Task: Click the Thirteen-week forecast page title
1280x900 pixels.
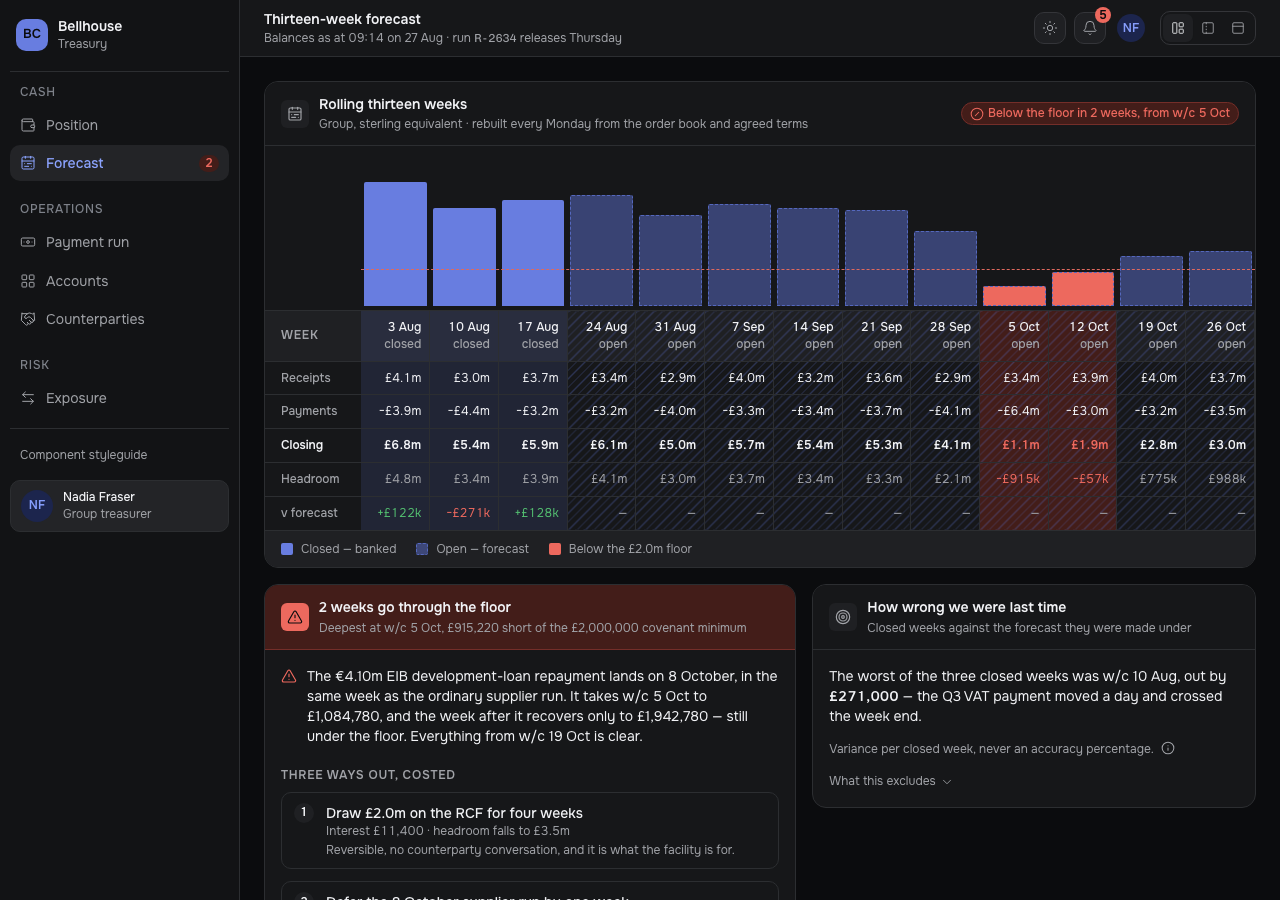Action: (x=342, y=19)
